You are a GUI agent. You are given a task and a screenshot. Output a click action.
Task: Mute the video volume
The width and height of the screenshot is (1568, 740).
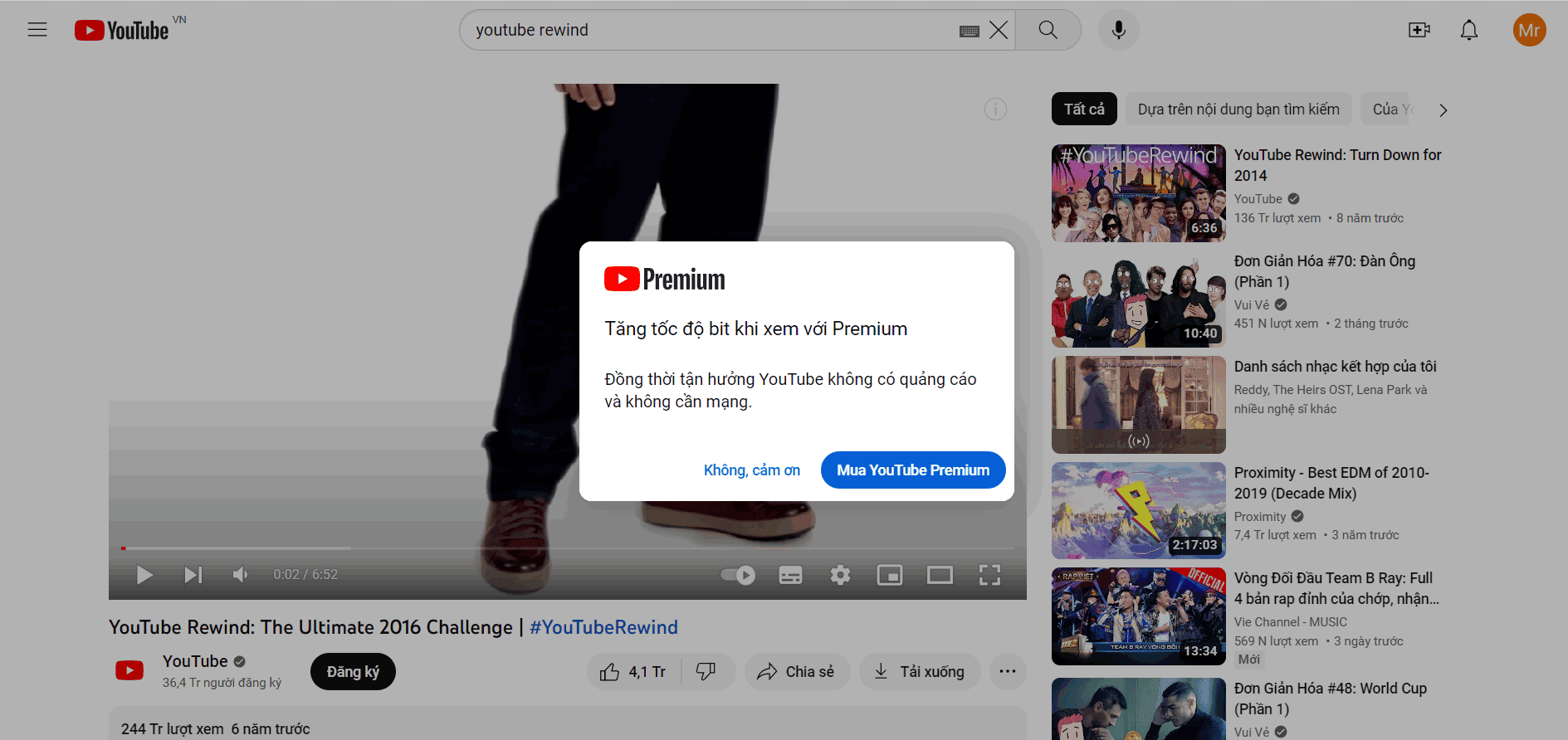click(x=240, y=575)
